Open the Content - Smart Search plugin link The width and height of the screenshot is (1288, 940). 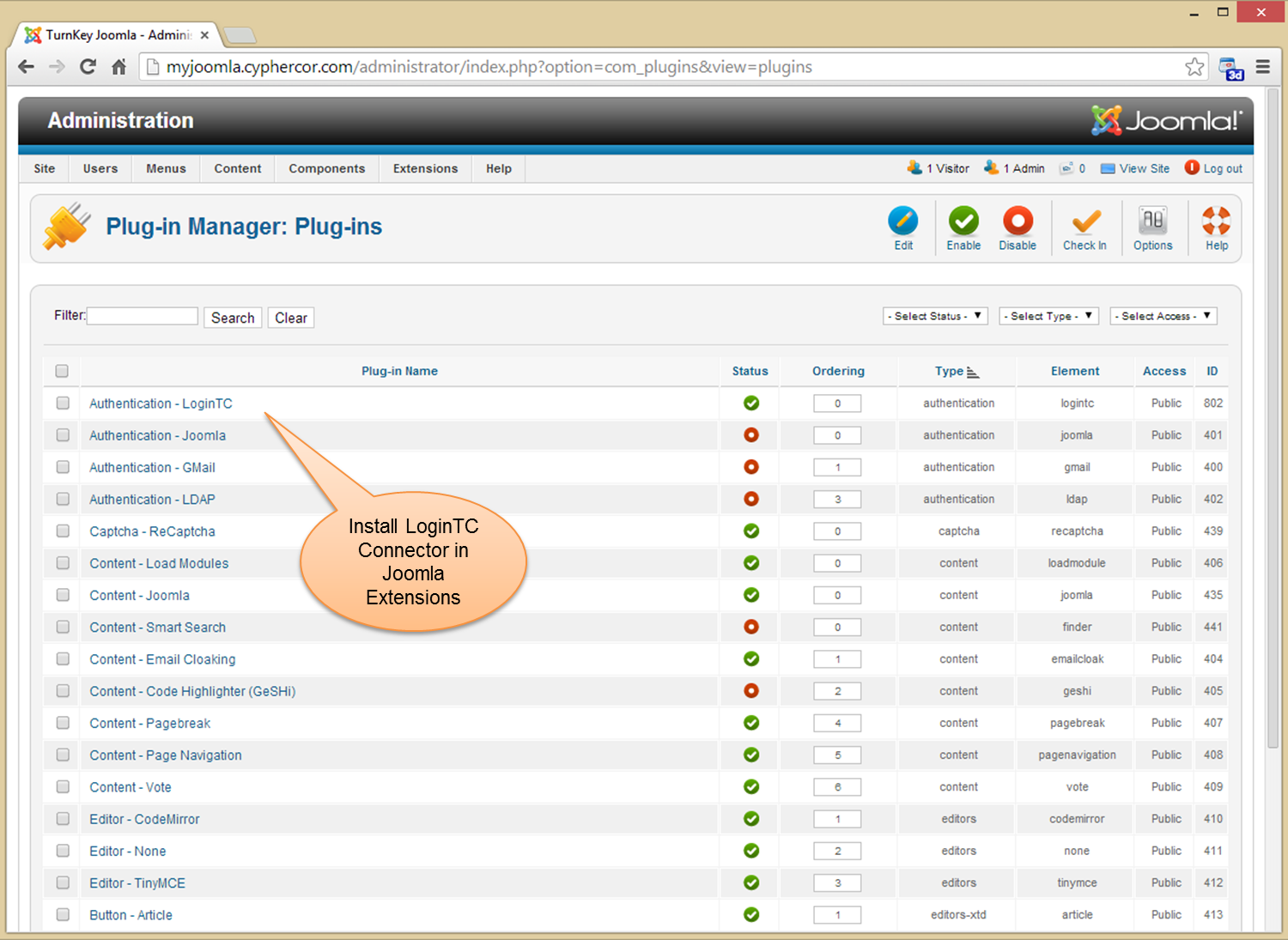point(158,628)
